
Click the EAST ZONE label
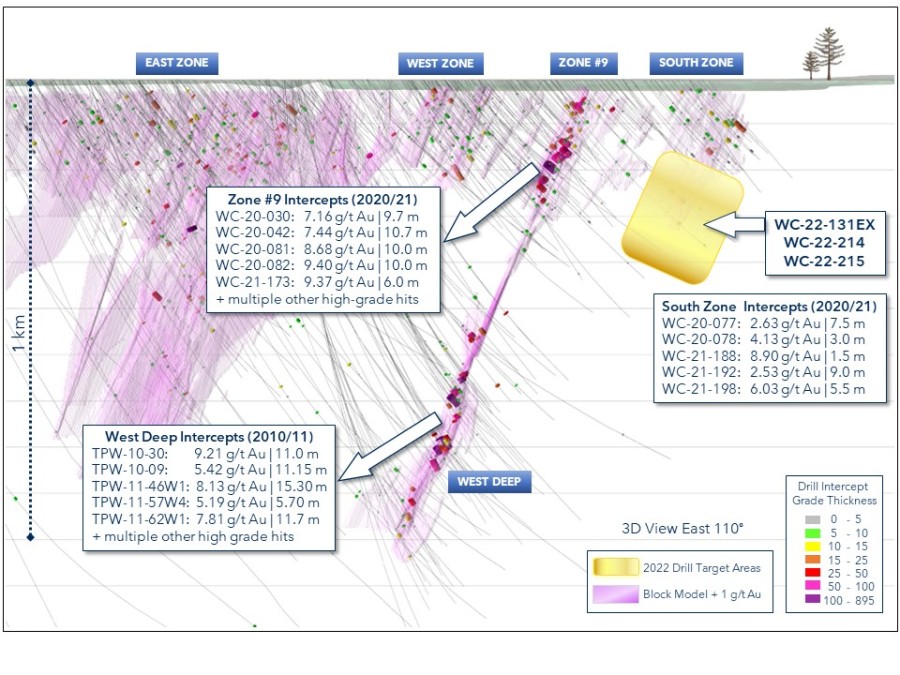coord(177,63)
